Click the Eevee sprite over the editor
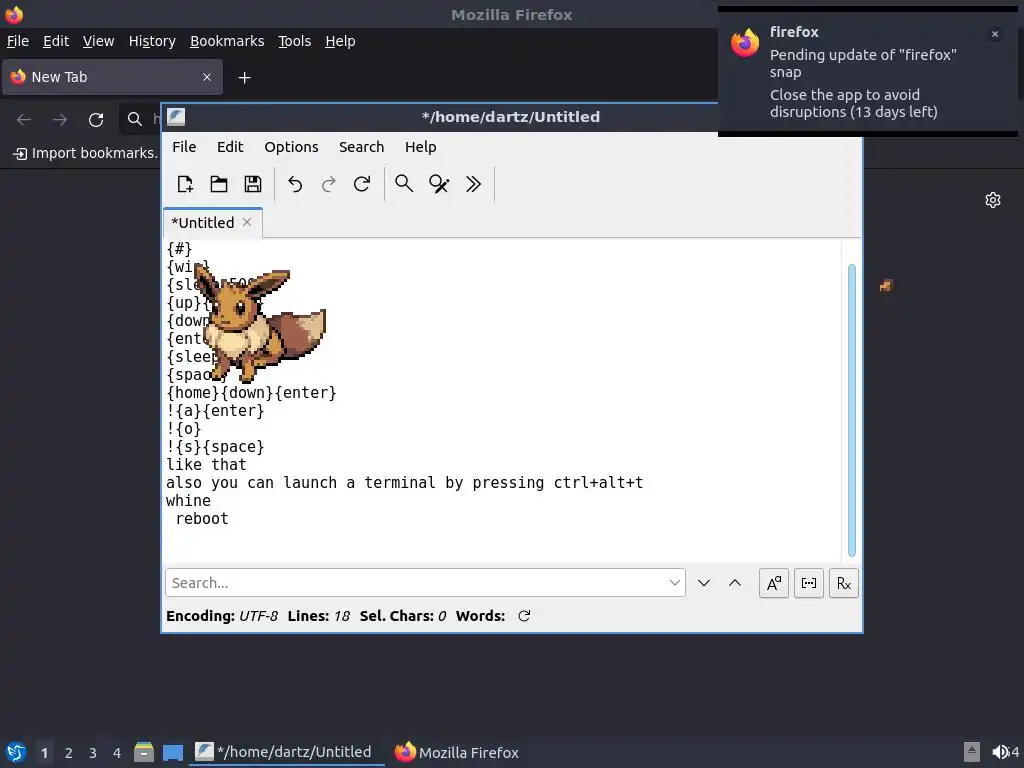Screen dimensions: 1024x768 [x=260, y=324]
